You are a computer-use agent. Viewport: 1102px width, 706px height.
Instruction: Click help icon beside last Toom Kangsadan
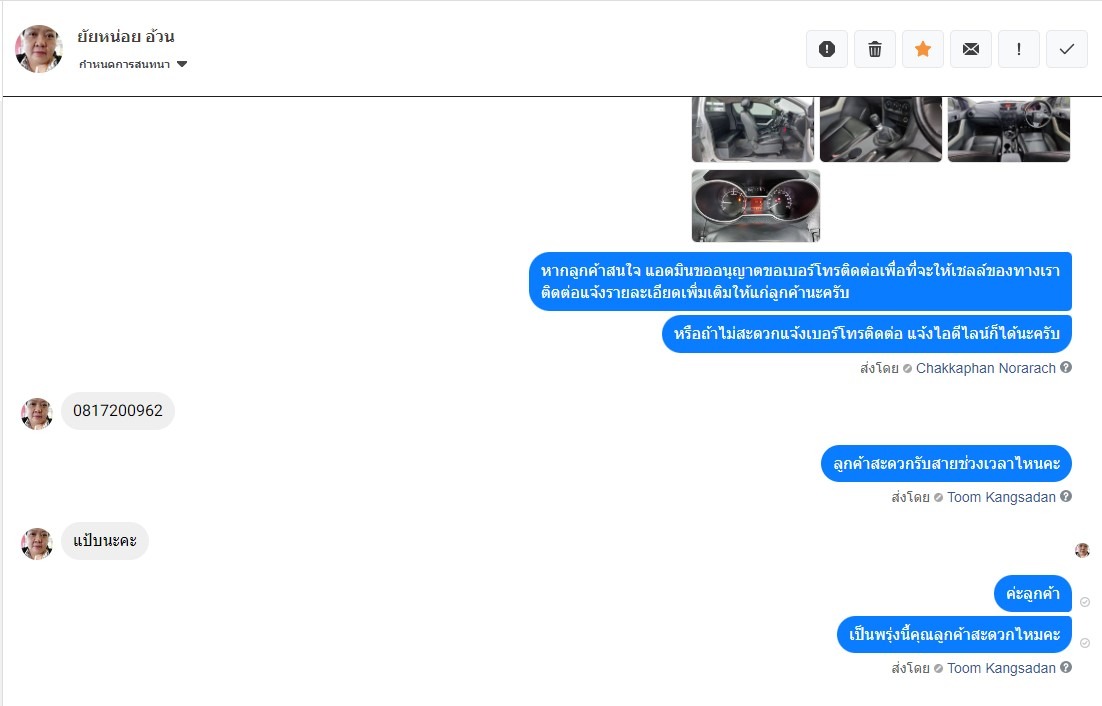coord(1066,667)
